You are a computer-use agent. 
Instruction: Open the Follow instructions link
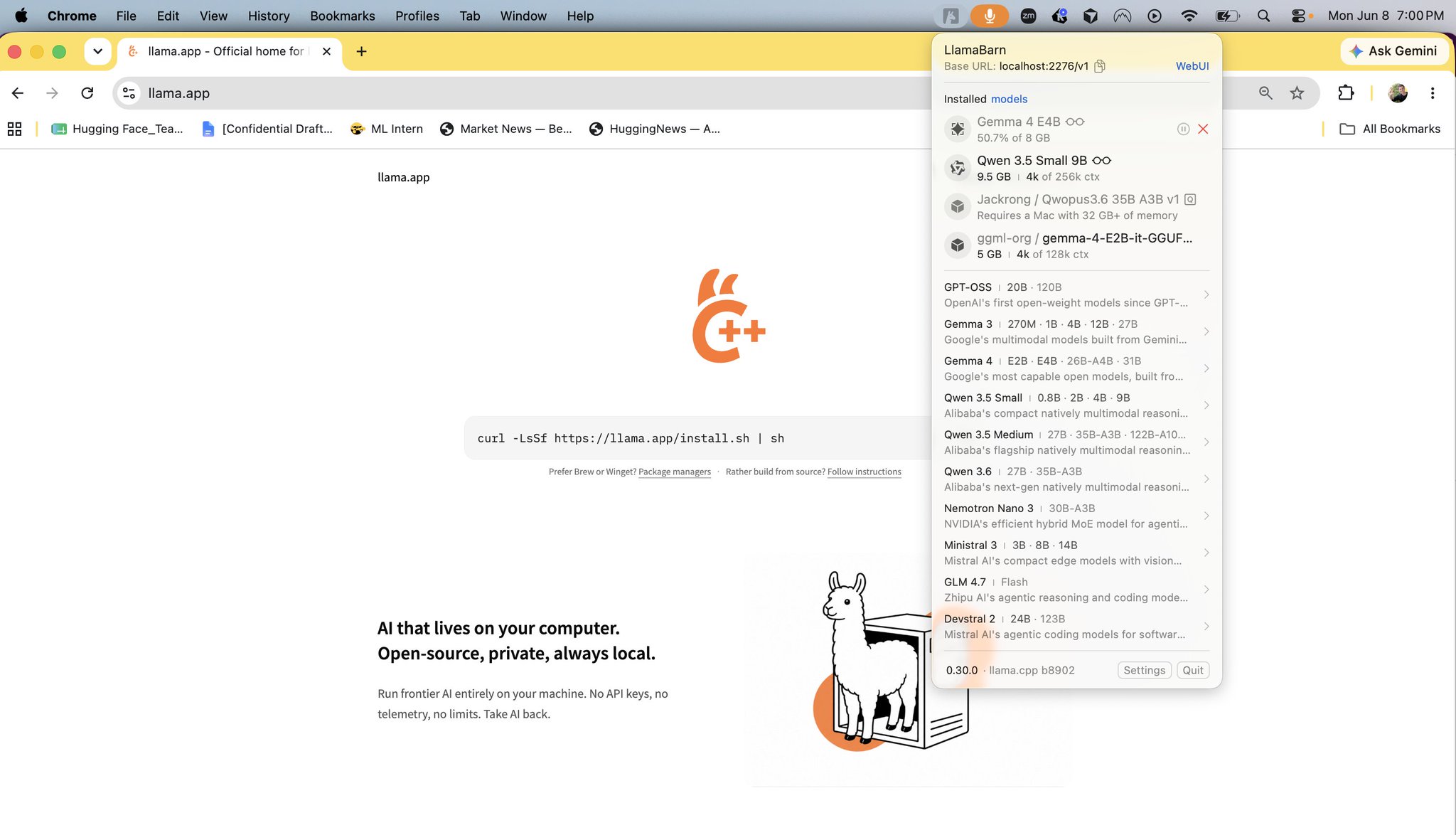tap(864, 472)
